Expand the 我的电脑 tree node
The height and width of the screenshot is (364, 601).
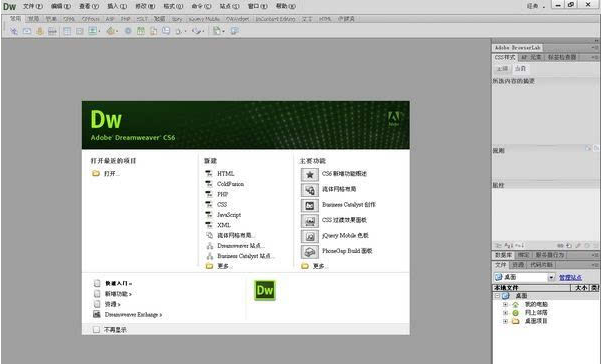point(505,304)
